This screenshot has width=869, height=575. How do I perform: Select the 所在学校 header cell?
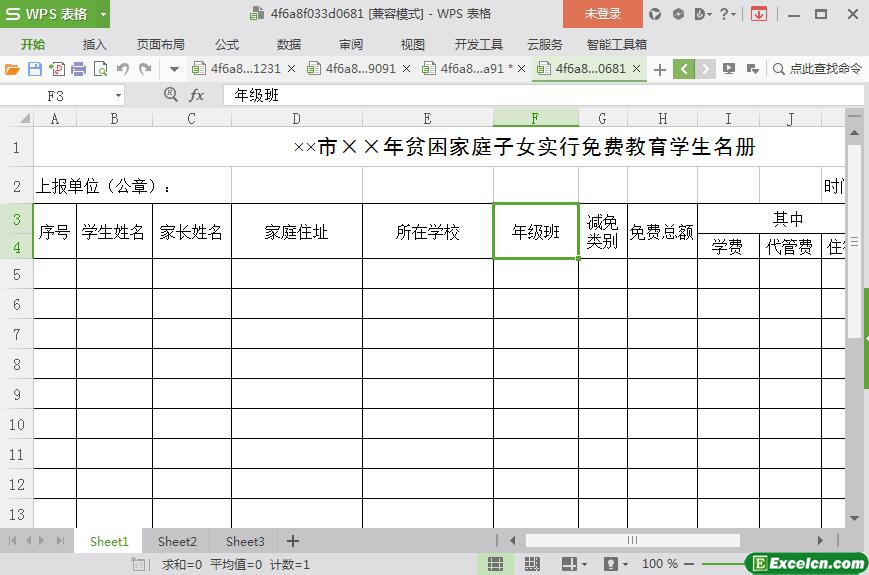coord(427,232)
